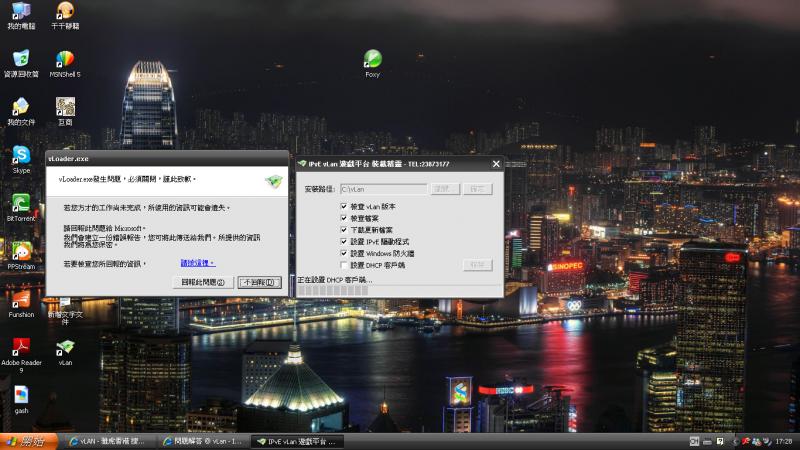
Task: Switch to first vLAN Internet Explorer taskbar item
Action: pos(107,441)
